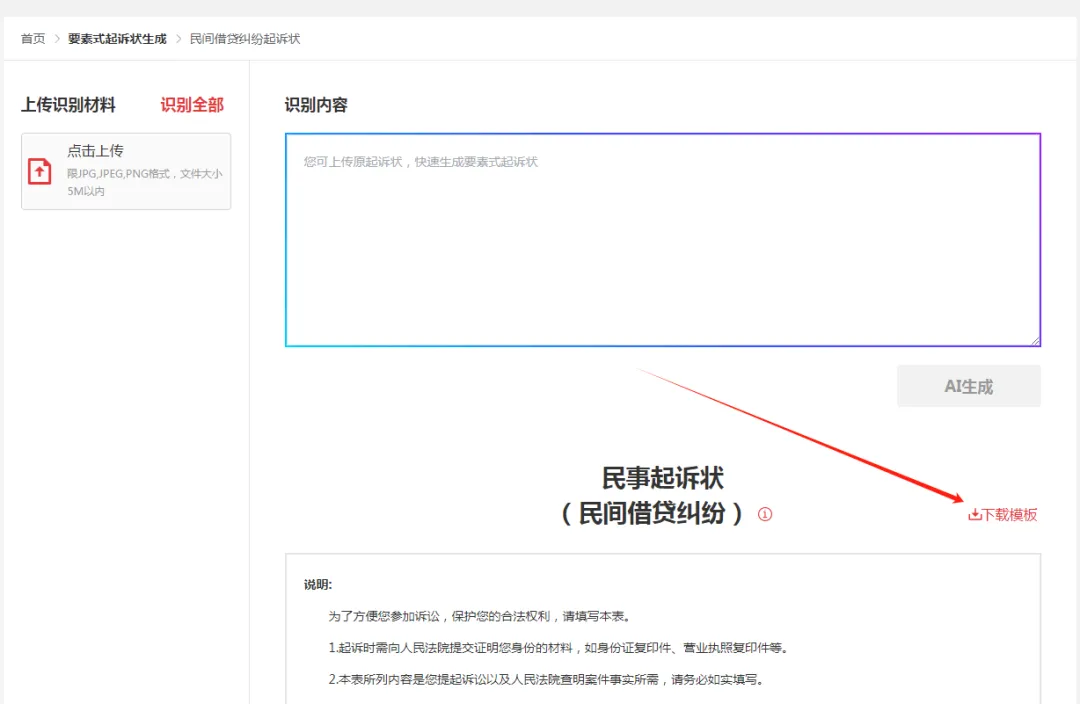Click the info circle icon beside 民间借贷纠纷
1080x704 pixels.
click(765, 515)
